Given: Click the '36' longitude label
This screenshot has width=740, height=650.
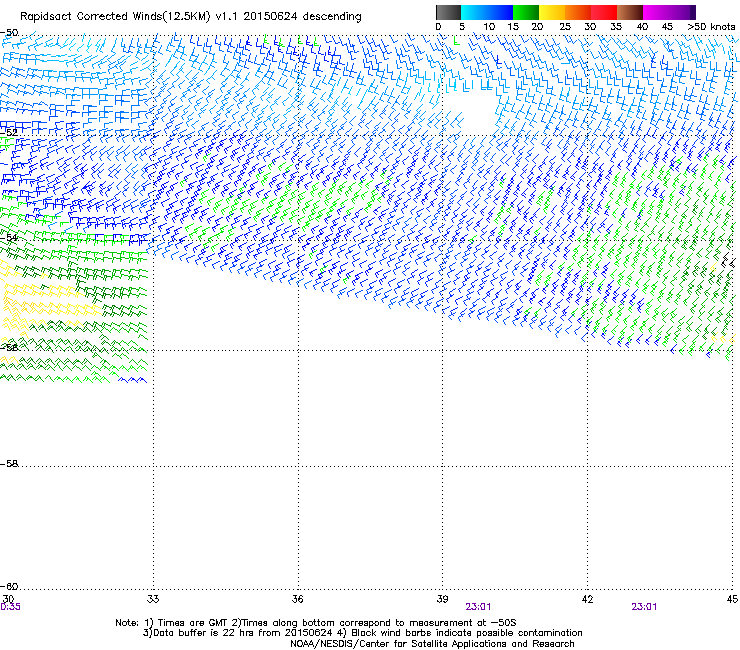Looking at the screenshot, I should (x=297, y=599).
